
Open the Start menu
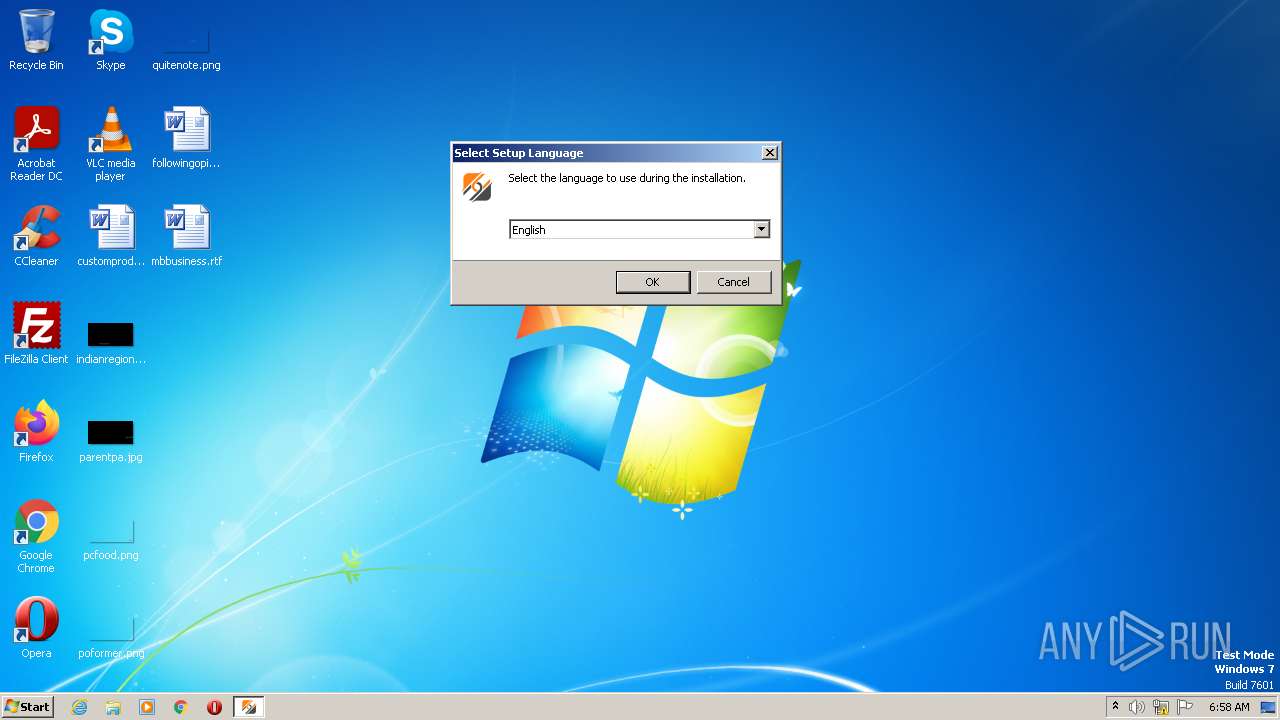tap(27, 707)
